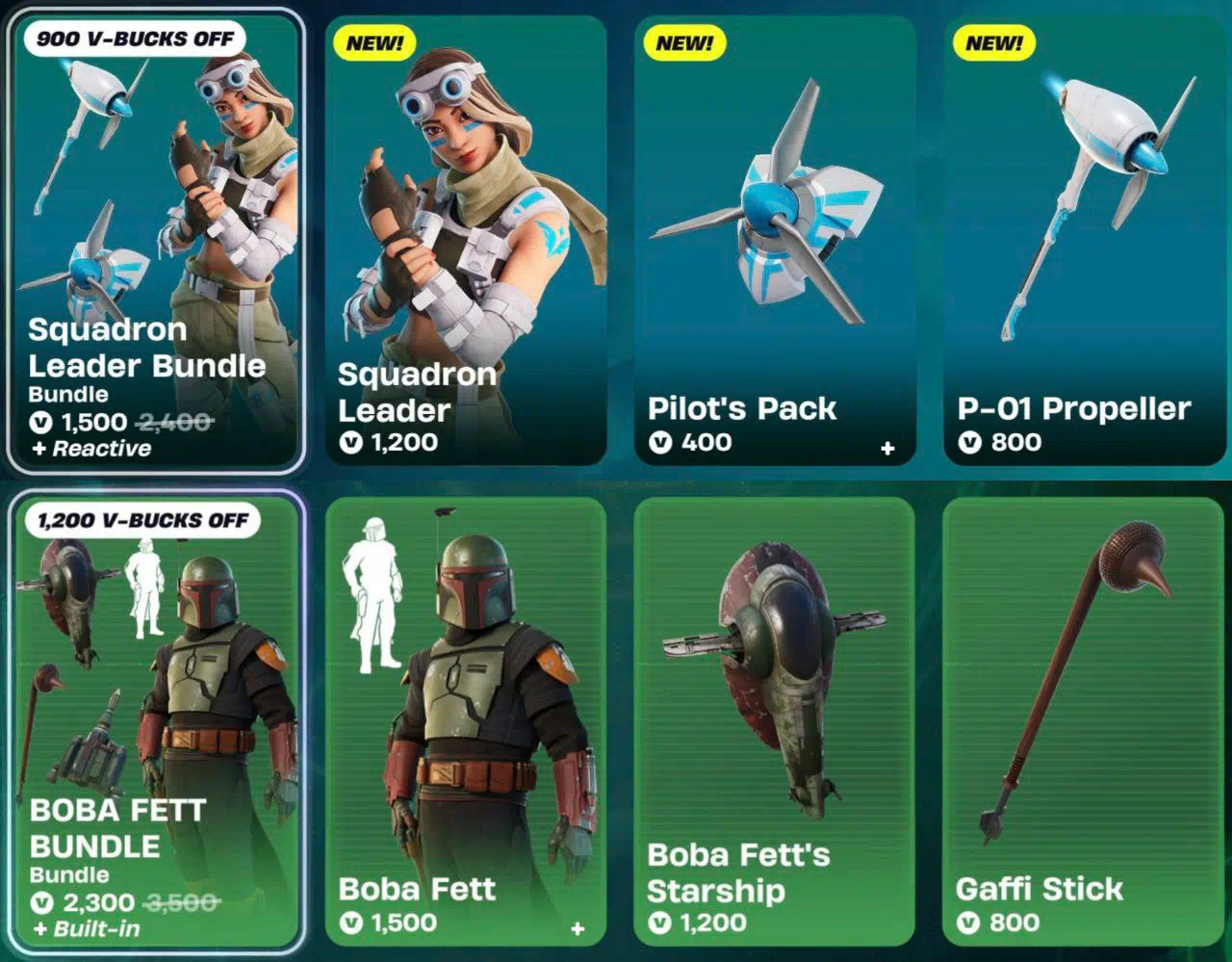
Task: Click the 1,200 V-BUCKS OFF banner
Action: pos(142,521)
